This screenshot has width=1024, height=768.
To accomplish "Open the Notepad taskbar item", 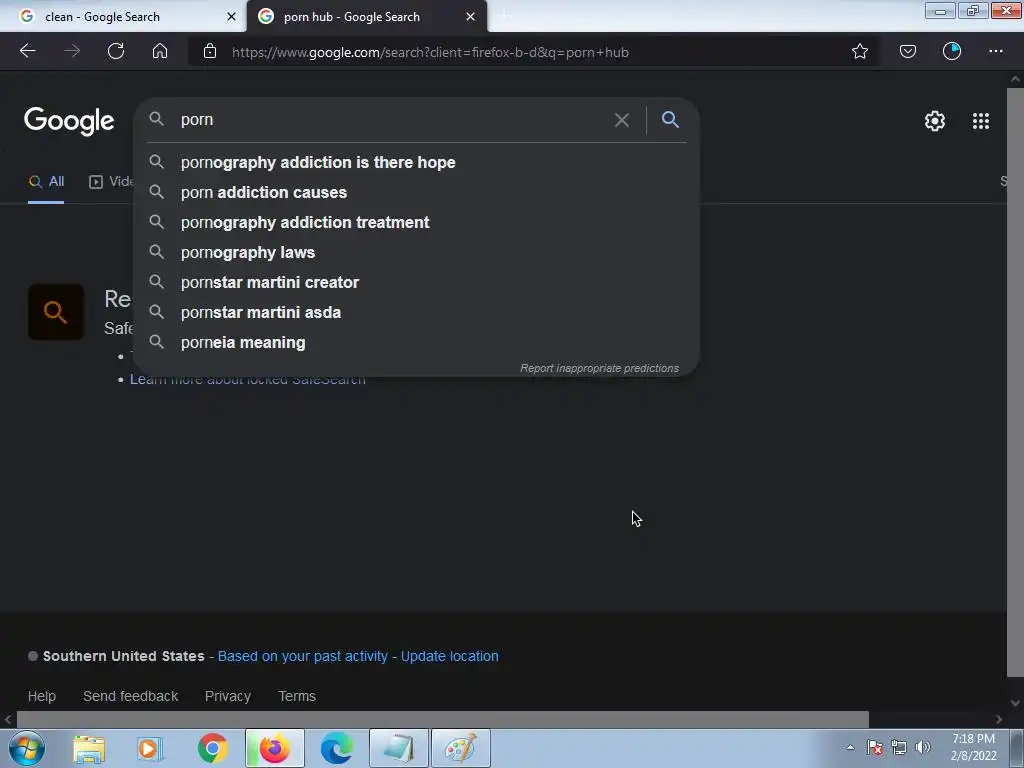I will 398,748.
